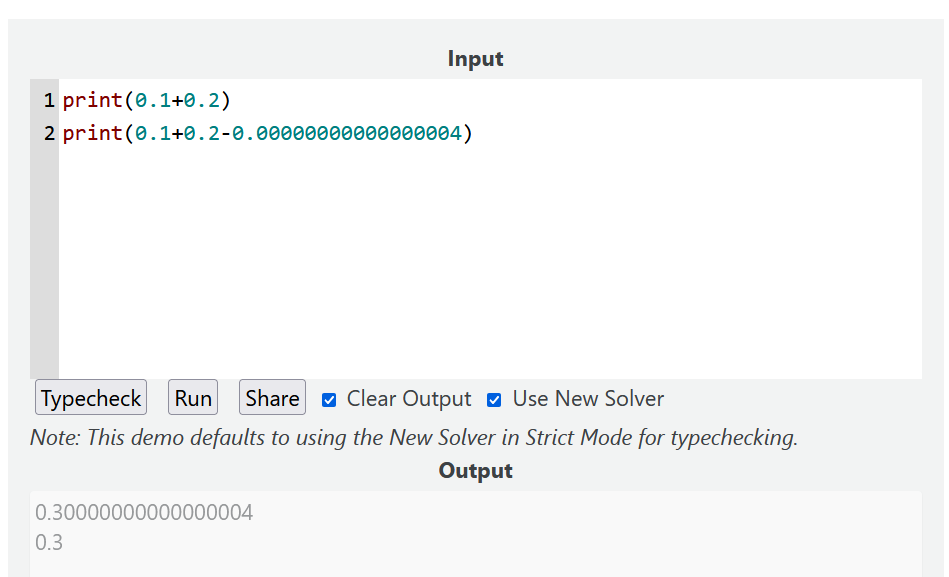
Task: Disable the Use New Solver checkbox
Action: click(494, 400)
